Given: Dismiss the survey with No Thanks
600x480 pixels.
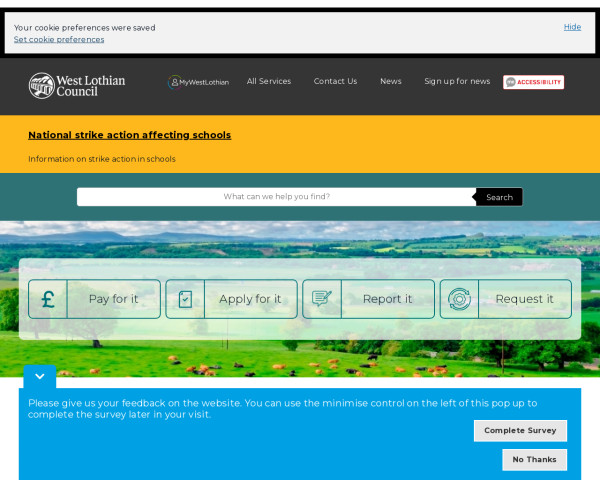Looking at the screenshot, I should click(535, 459).
